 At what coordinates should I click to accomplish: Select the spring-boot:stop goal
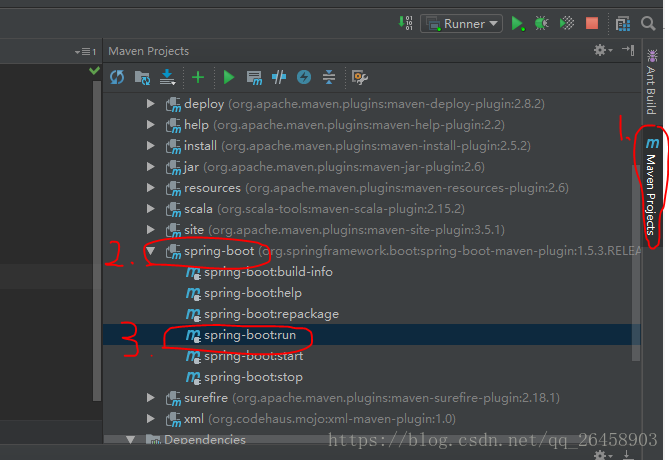point(253,377)
